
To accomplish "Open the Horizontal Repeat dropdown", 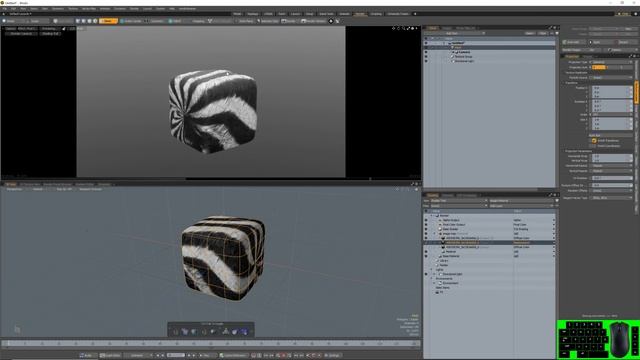I will click(612, 166).
